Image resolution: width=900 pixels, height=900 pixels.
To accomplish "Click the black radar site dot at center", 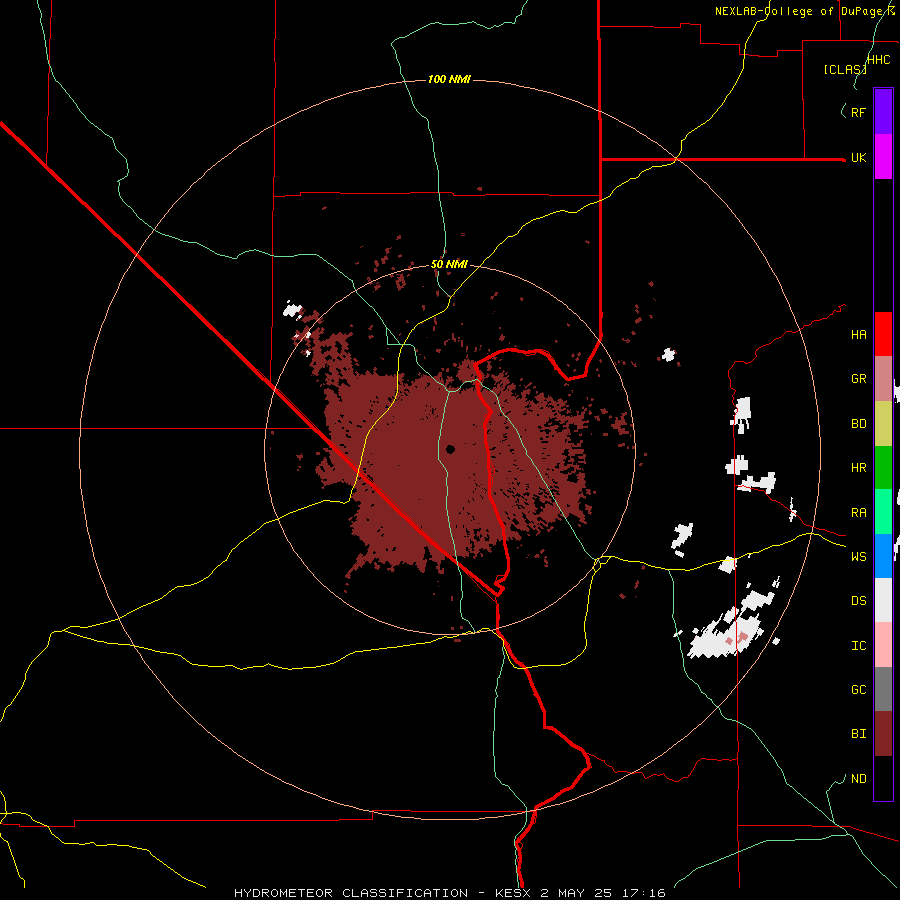I will pos(450,449).
